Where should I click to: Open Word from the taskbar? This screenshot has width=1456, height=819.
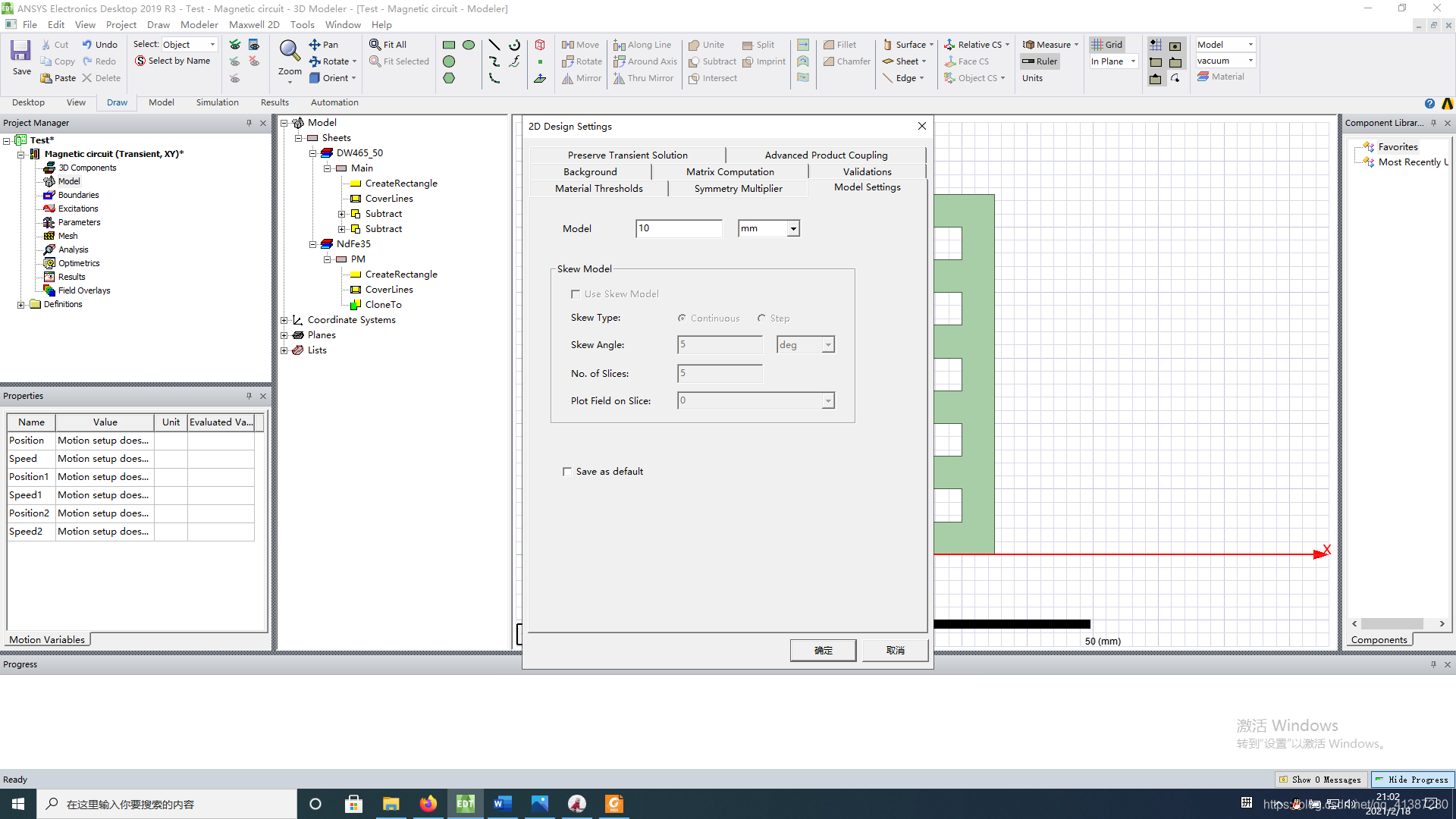(x=503, y=804)
